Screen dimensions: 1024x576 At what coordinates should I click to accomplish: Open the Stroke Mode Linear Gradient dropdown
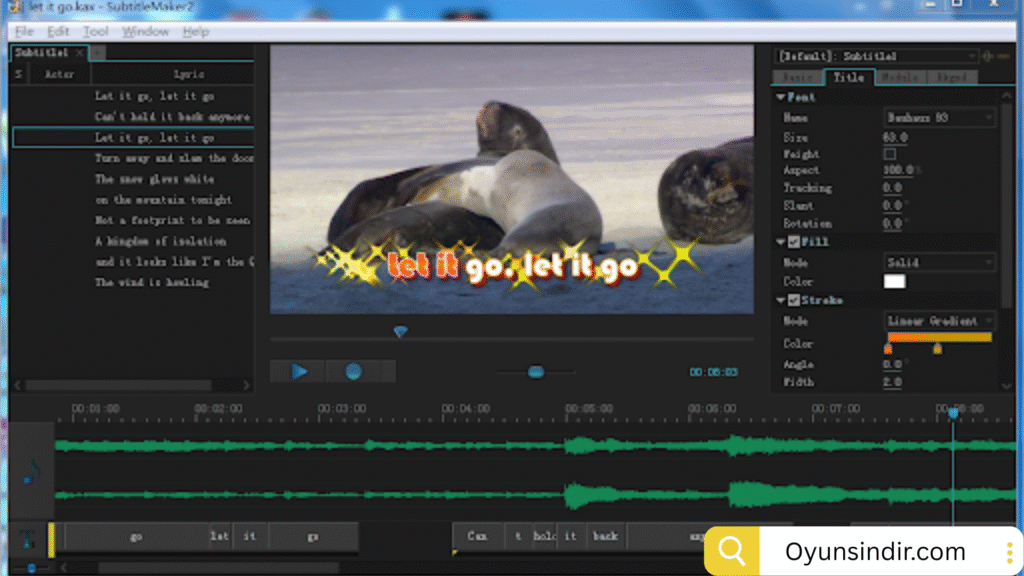point(939,321)
